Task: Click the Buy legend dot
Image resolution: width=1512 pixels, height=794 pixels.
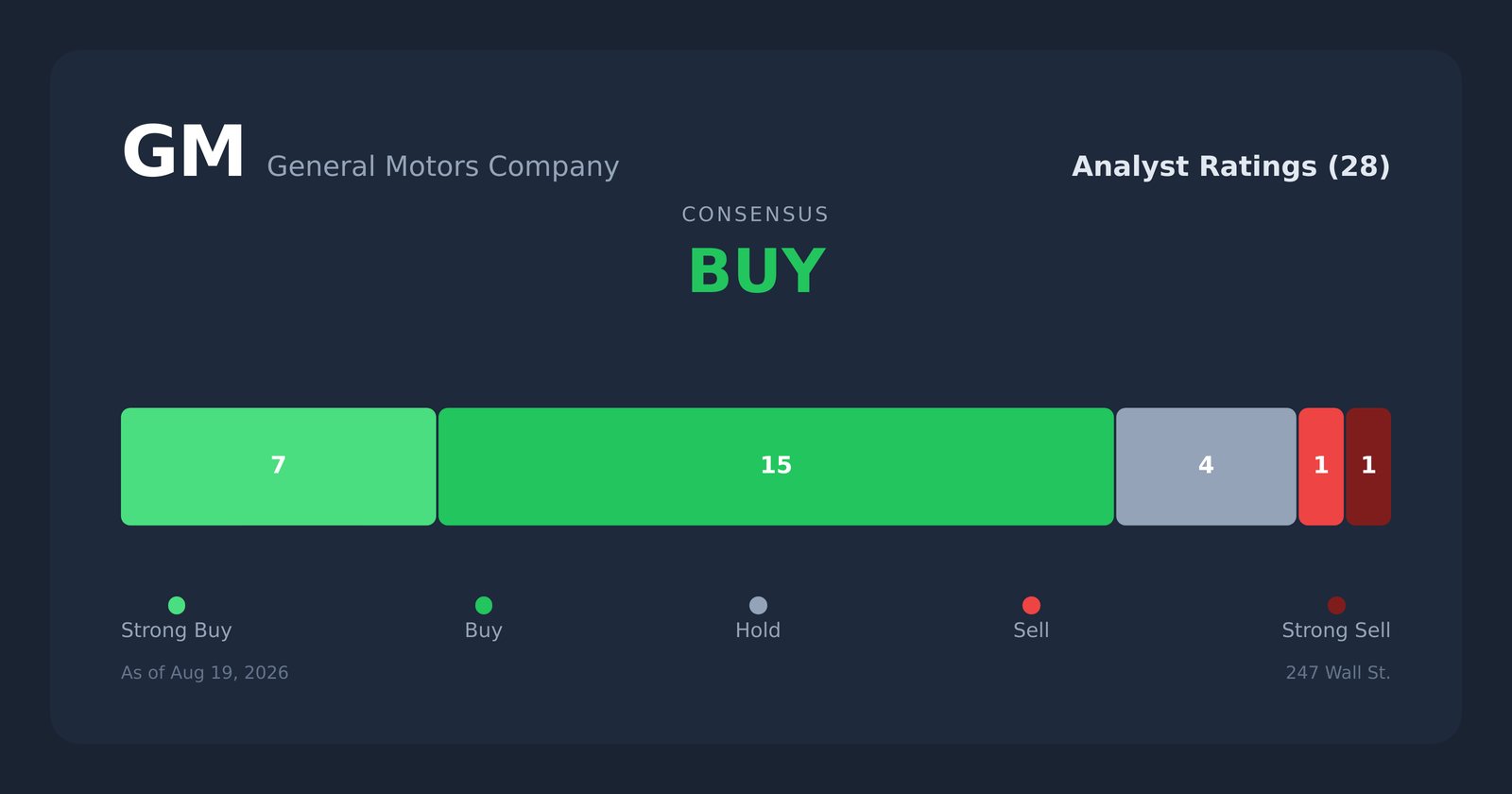Action: [484, 605]
